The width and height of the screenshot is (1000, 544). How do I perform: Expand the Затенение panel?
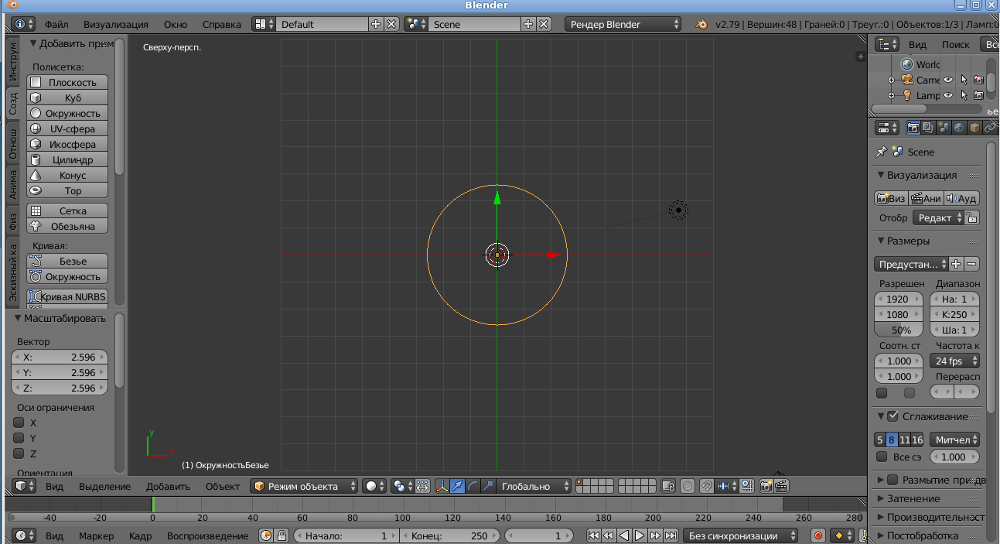[913, 498]
